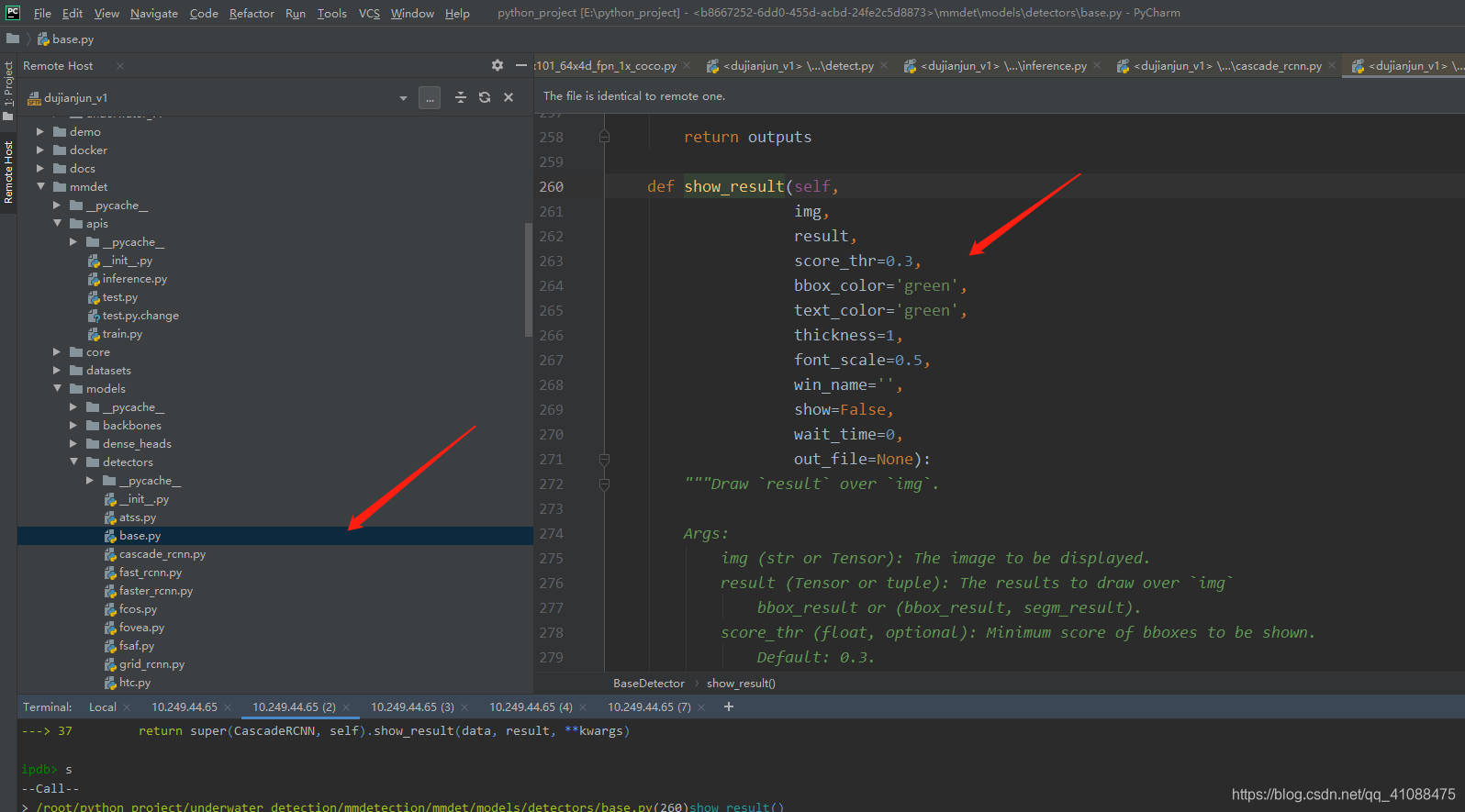Open test.py.change file
This screenshot has width=1465, height=812.
pos(140,316)
